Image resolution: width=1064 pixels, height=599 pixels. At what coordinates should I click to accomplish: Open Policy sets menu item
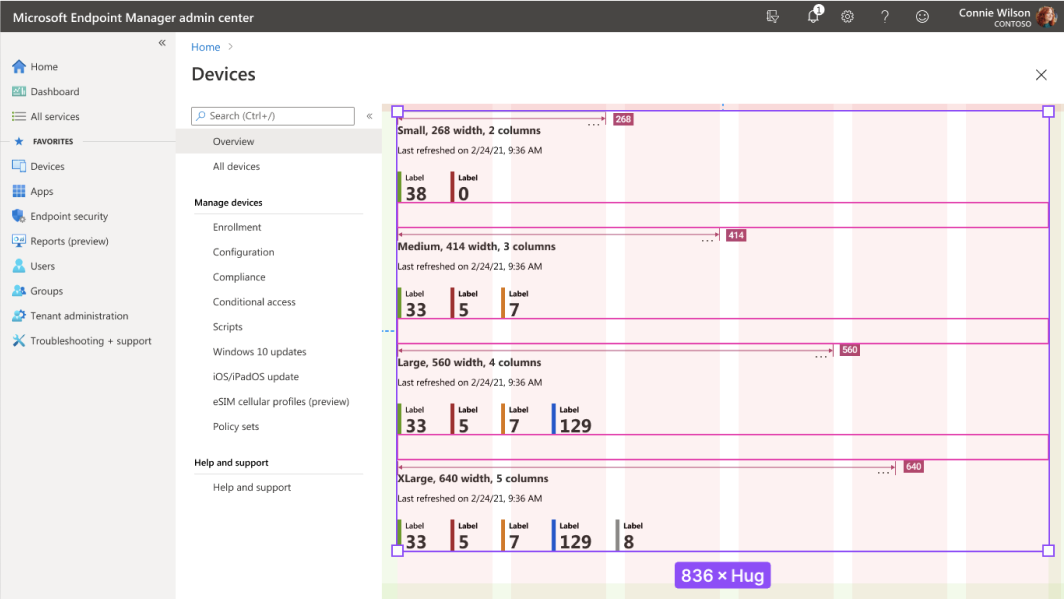235,427
